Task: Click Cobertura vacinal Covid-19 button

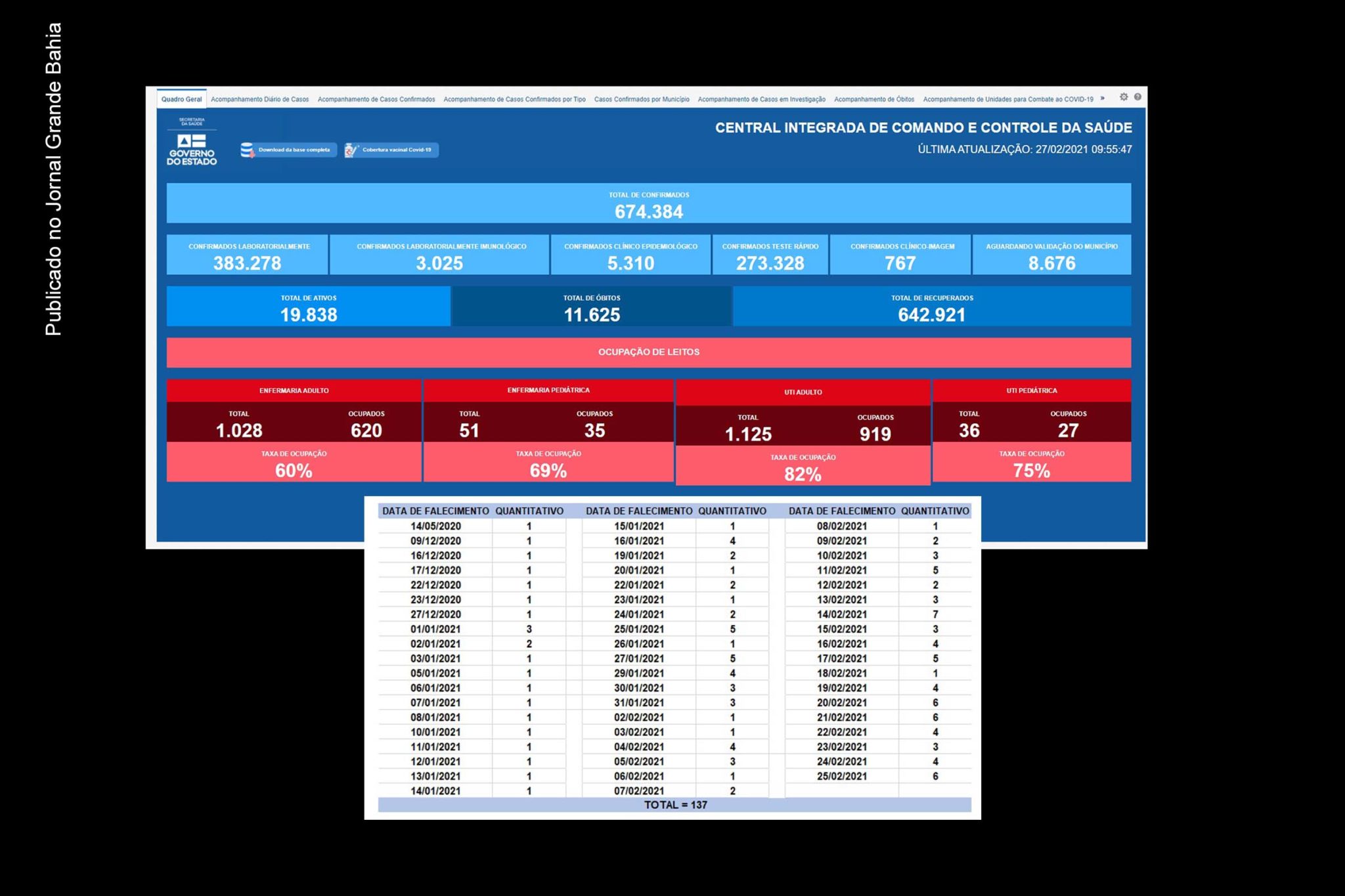Action: coord(391,150)
